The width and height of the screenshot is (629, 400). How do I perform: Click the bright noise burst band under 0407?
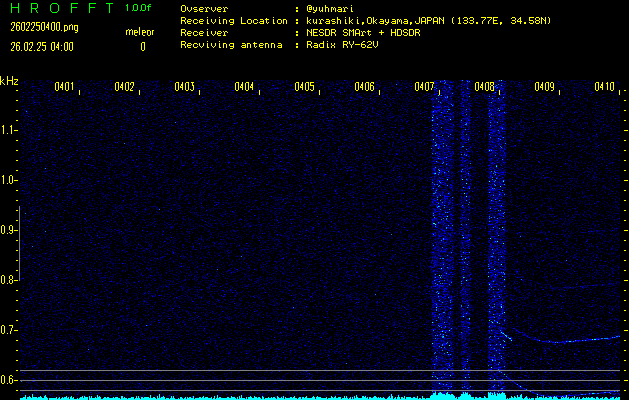[441, 240]
